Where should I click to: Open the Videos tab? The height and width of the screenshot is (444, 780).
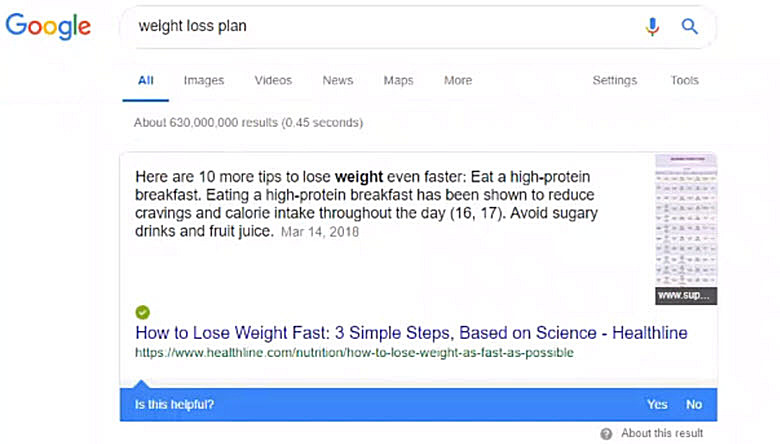pos(273,81)
